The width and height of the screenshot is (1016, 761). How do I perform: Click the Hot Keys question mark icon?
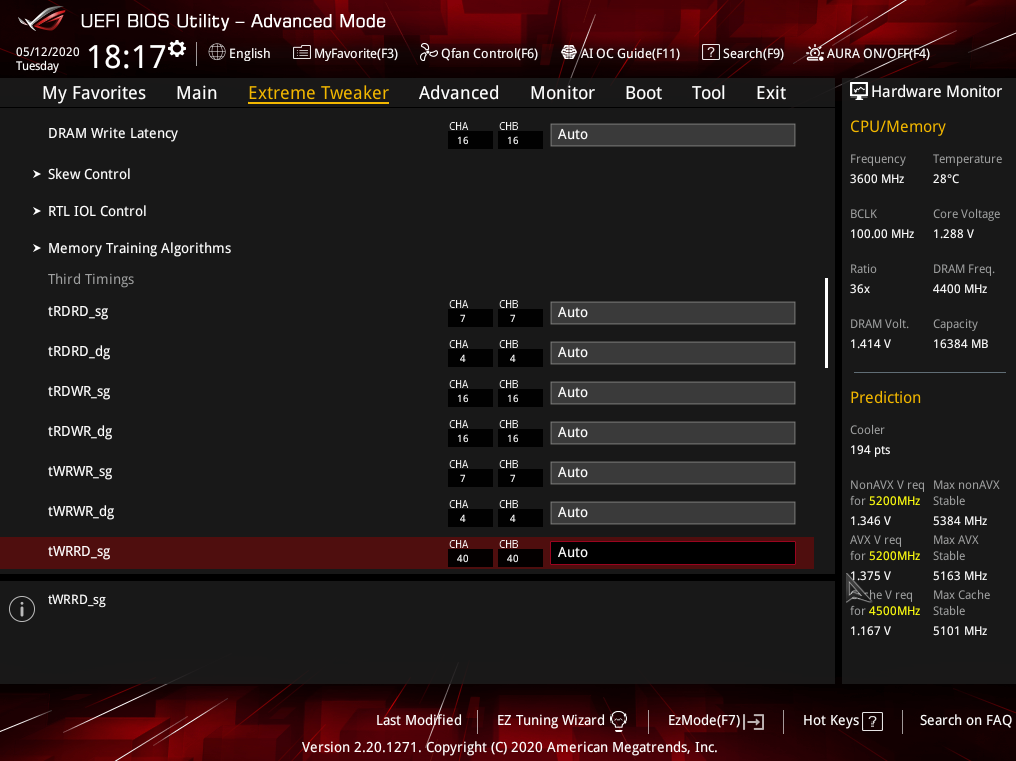[x=873, y=721]
